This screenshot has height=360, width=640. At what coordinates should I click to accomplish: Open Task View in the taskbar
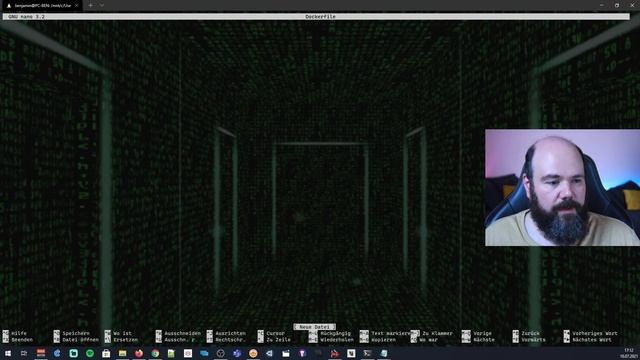coord(24,353)
